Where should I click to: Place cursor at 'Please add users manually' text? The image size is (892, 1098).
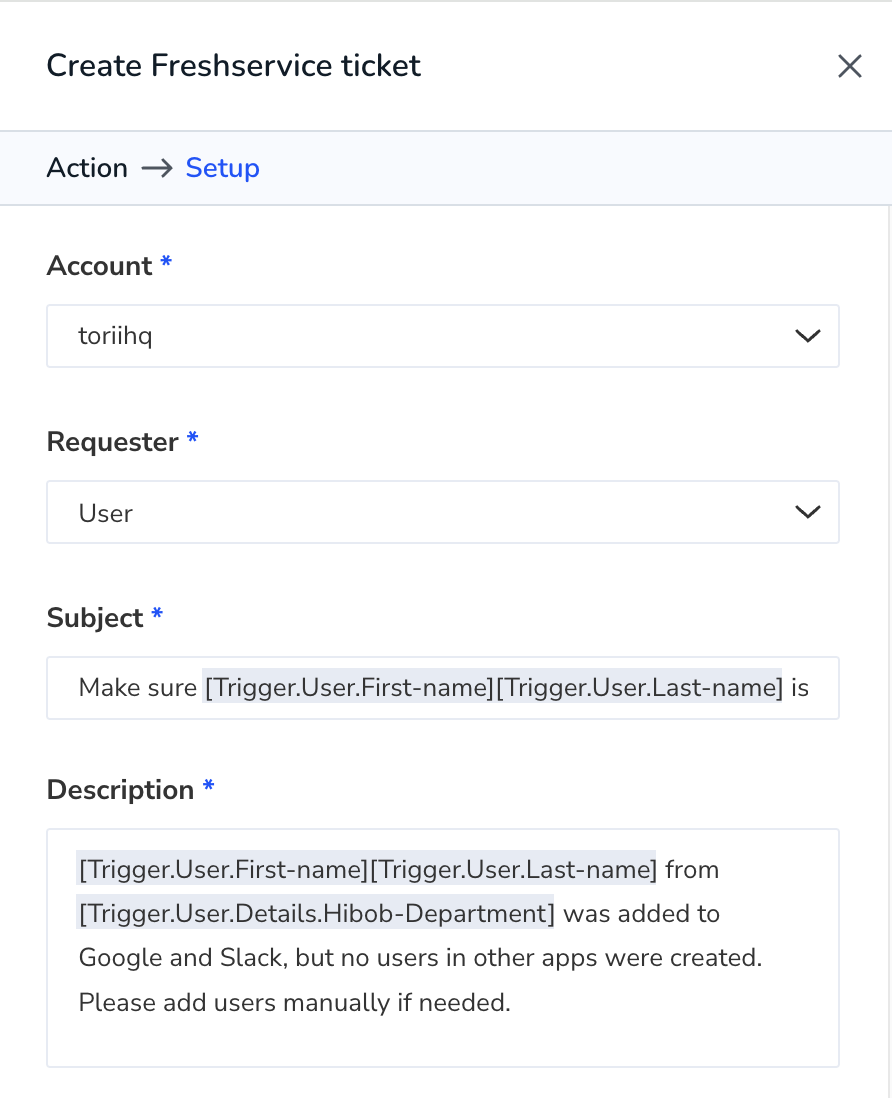pos(235,1003)
